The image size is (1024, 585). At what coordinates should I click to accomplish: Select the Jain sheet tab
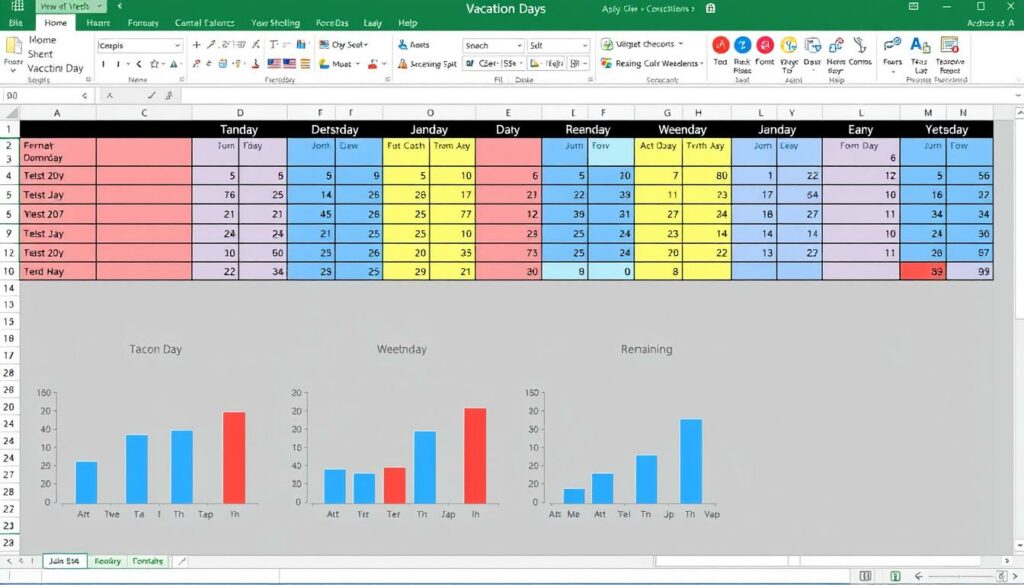tap(65, 561)
